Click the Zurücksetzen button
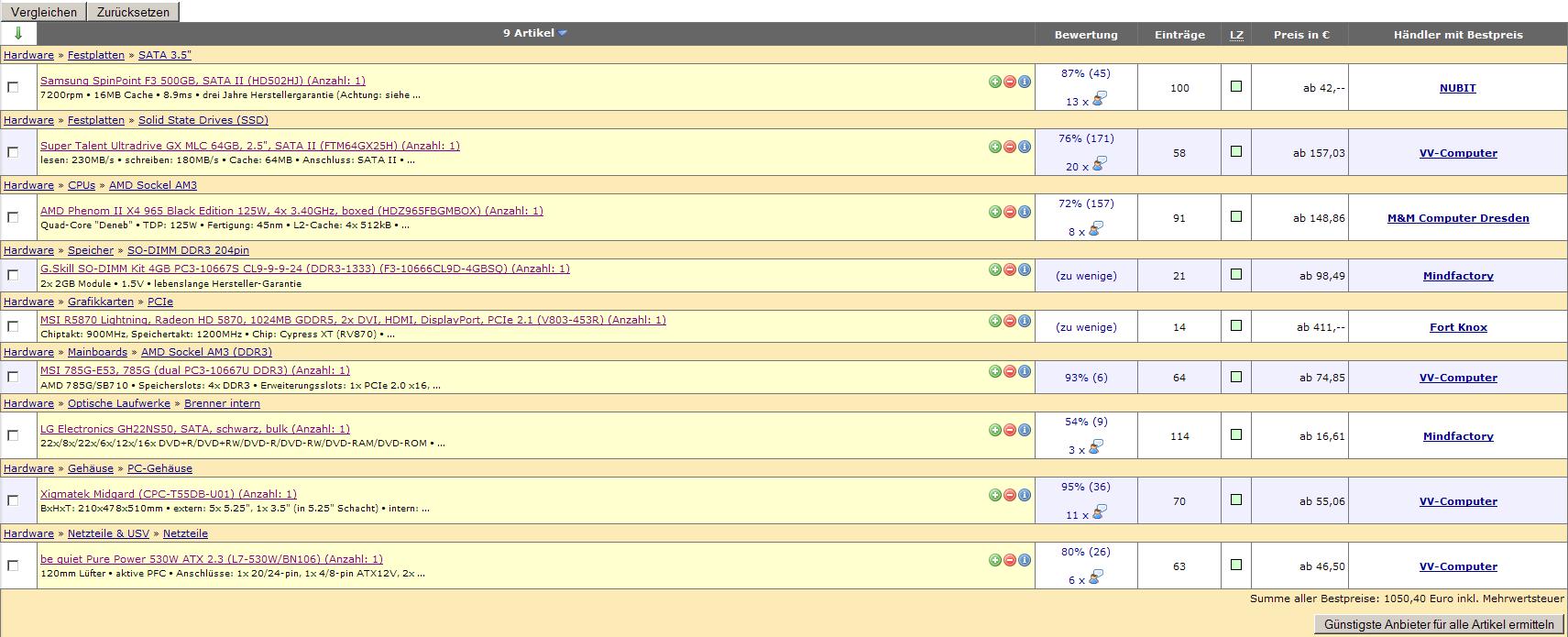This screenshot has height=637, width=1568. coord(133,12)
